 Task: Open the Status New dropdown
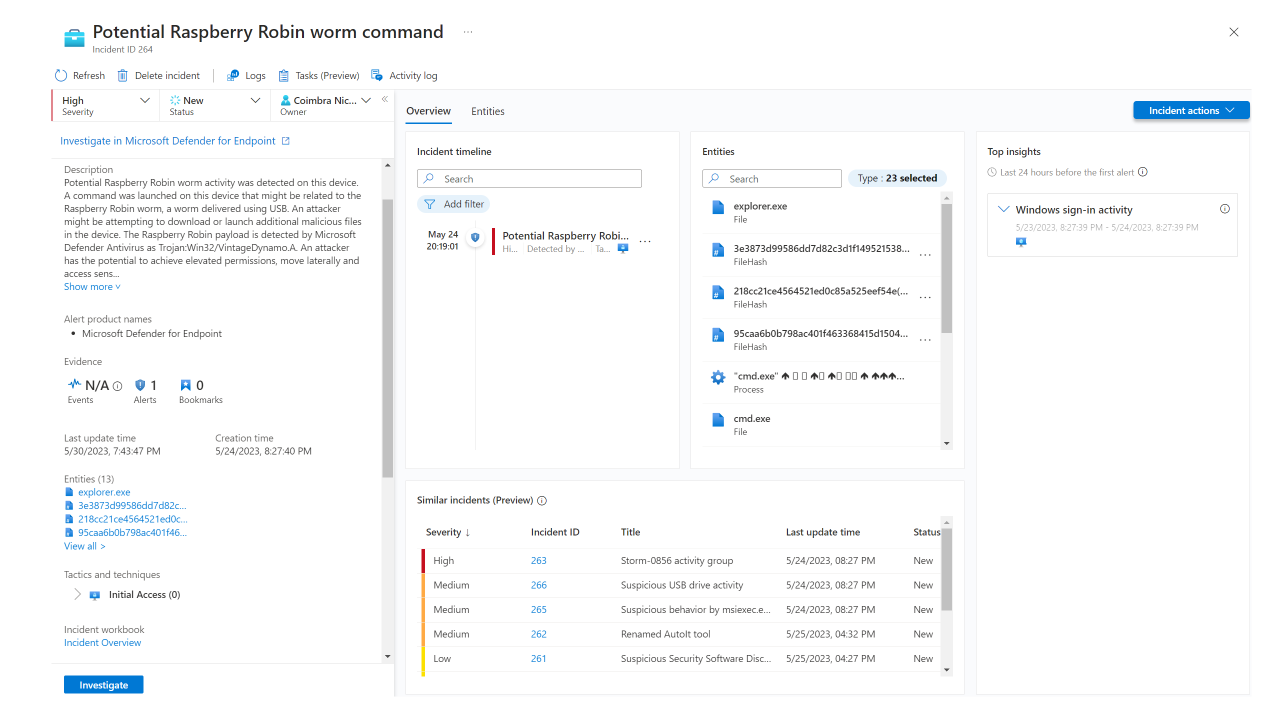pyautogui.click(x=255, y=101)
